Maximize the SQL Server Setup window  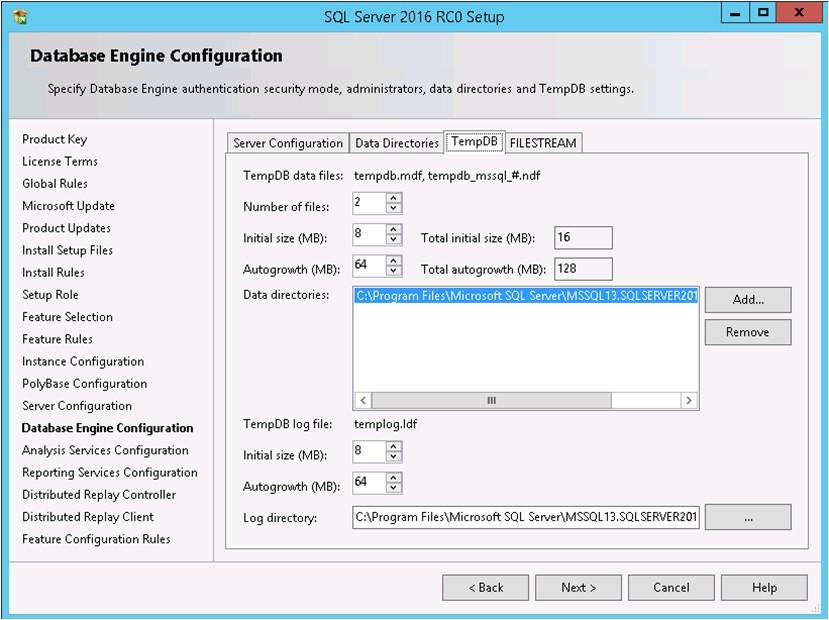[x=763, y=13]
